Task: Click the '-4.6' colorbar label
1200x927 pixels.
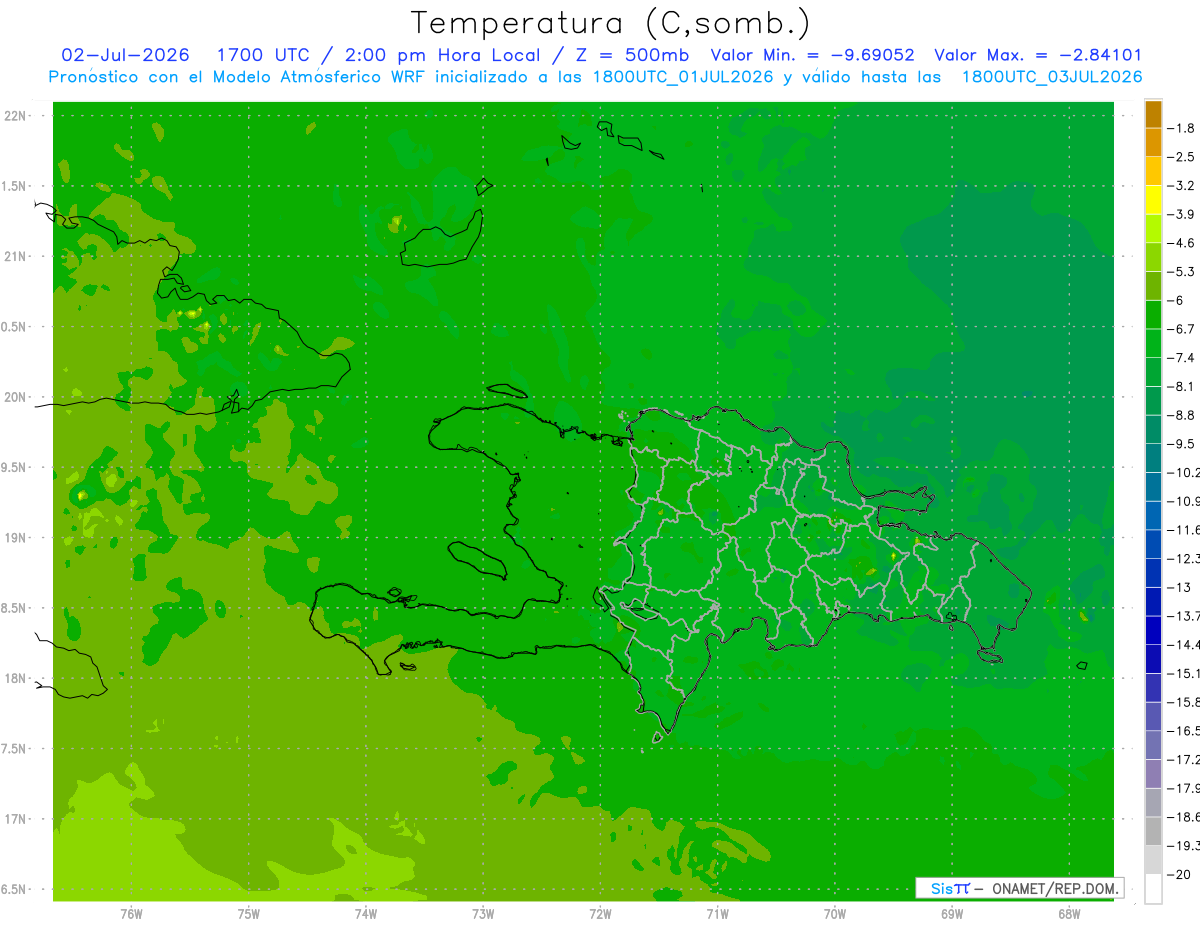Action: pyautogui.click(x=1181, y=243)
